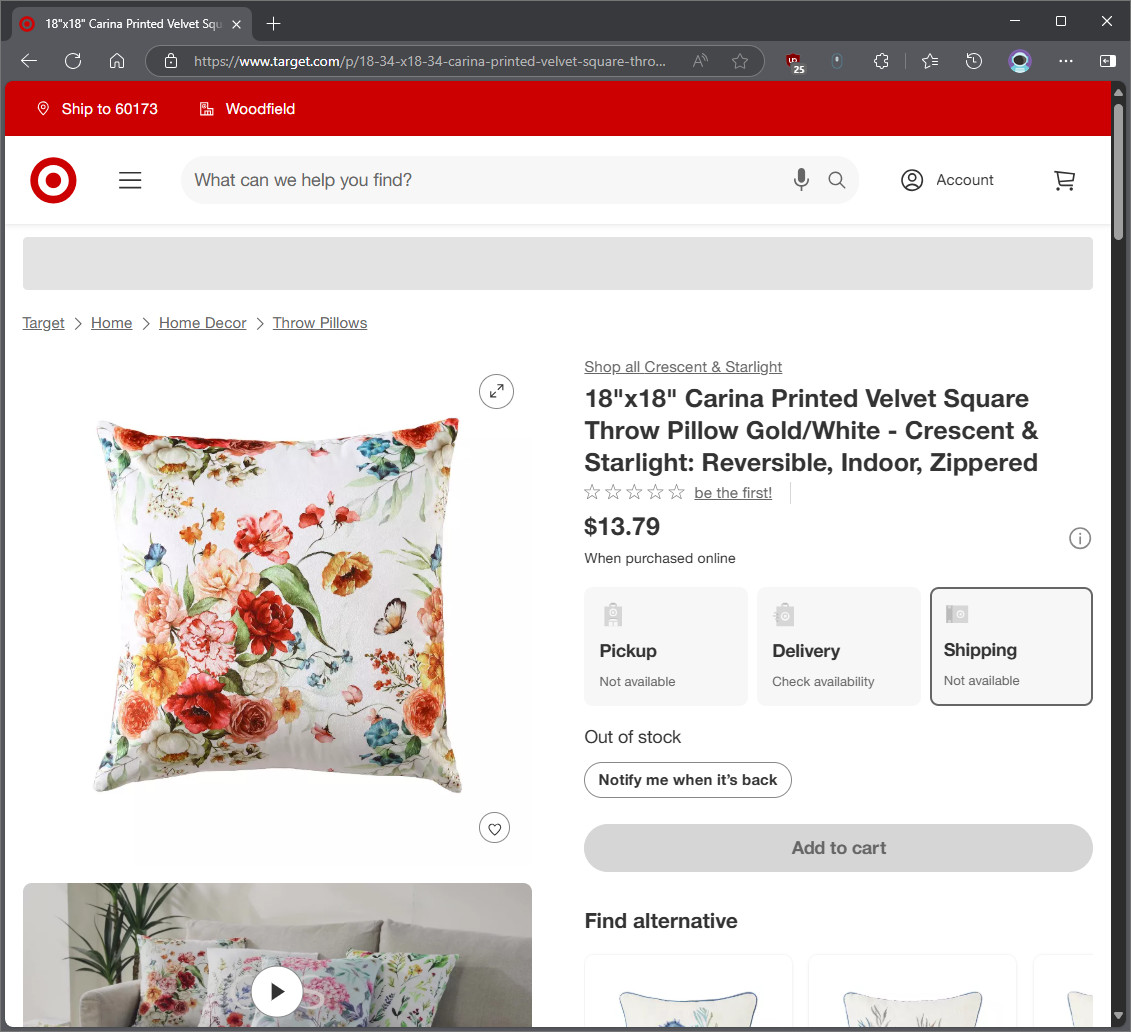Click the 'Find alternative' heading
Viewport: 1131px width, 1032px height.
point(661,921)
